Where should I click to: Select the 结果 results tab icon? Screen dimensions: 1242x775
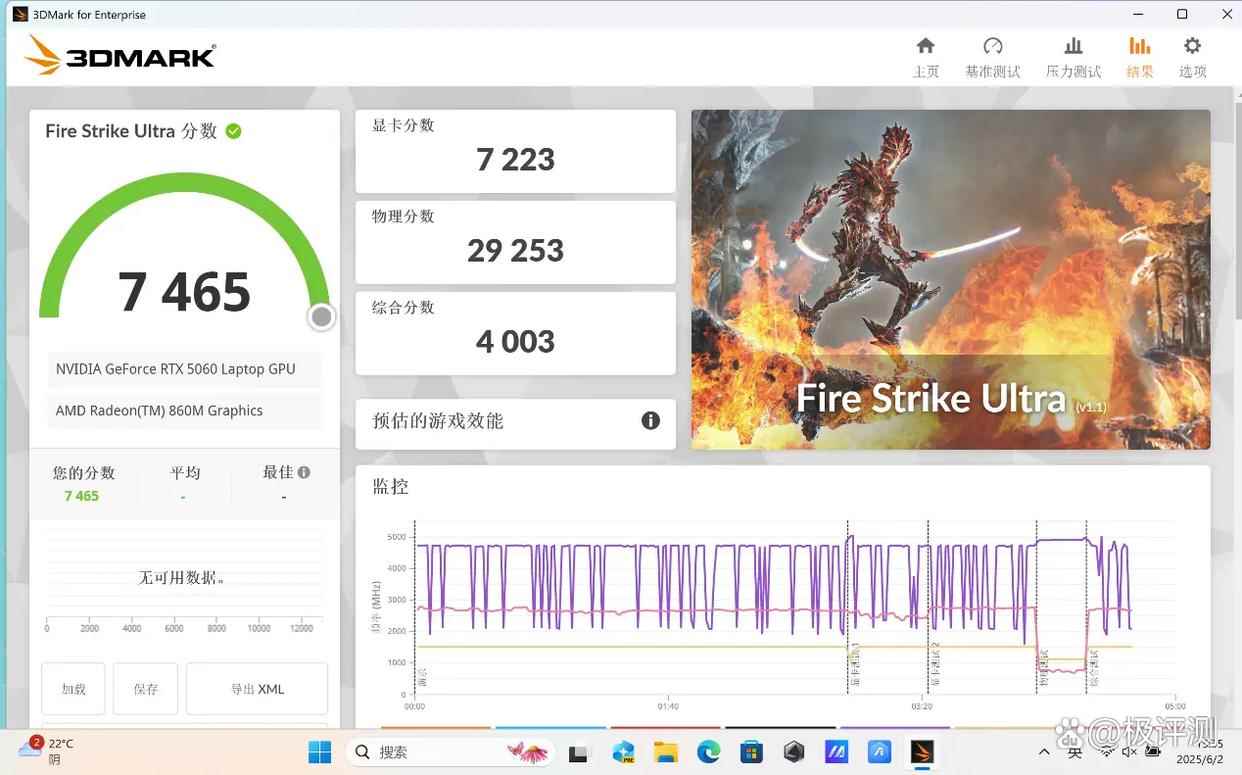click(1139, 46)
